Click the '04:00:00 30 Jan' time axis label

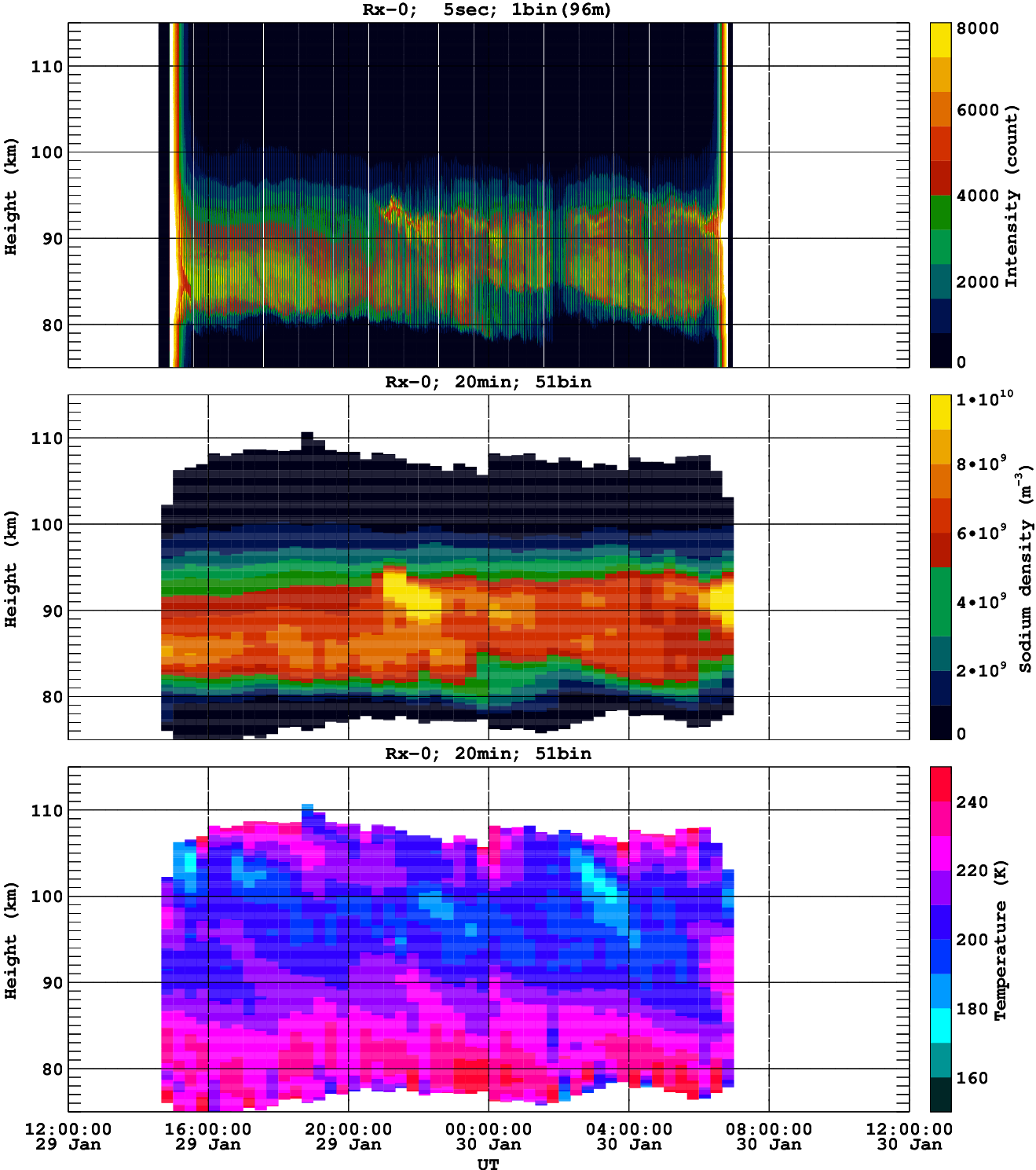[x=629, y=1136]
